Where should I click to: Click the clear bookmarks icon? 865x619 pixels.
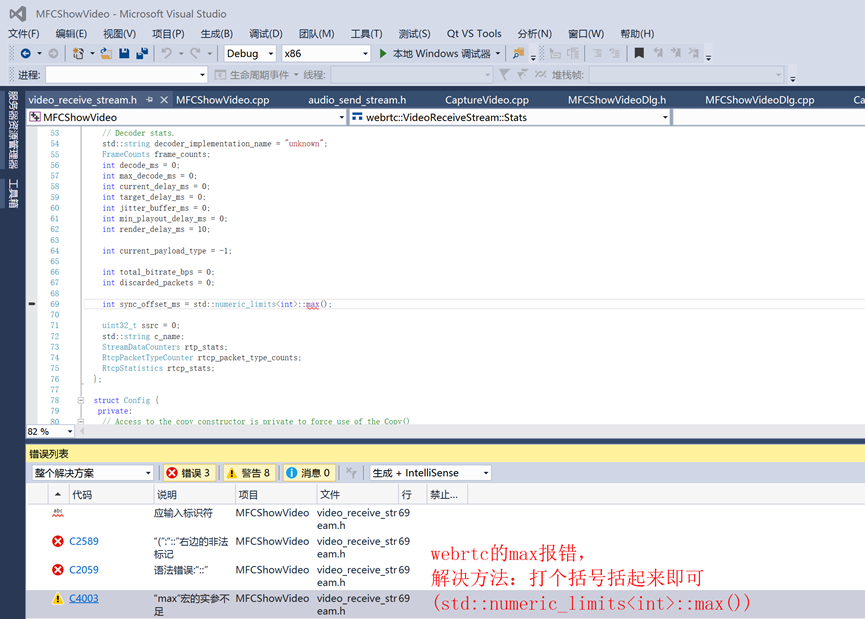pyautogui.click(x=693, y=54)
